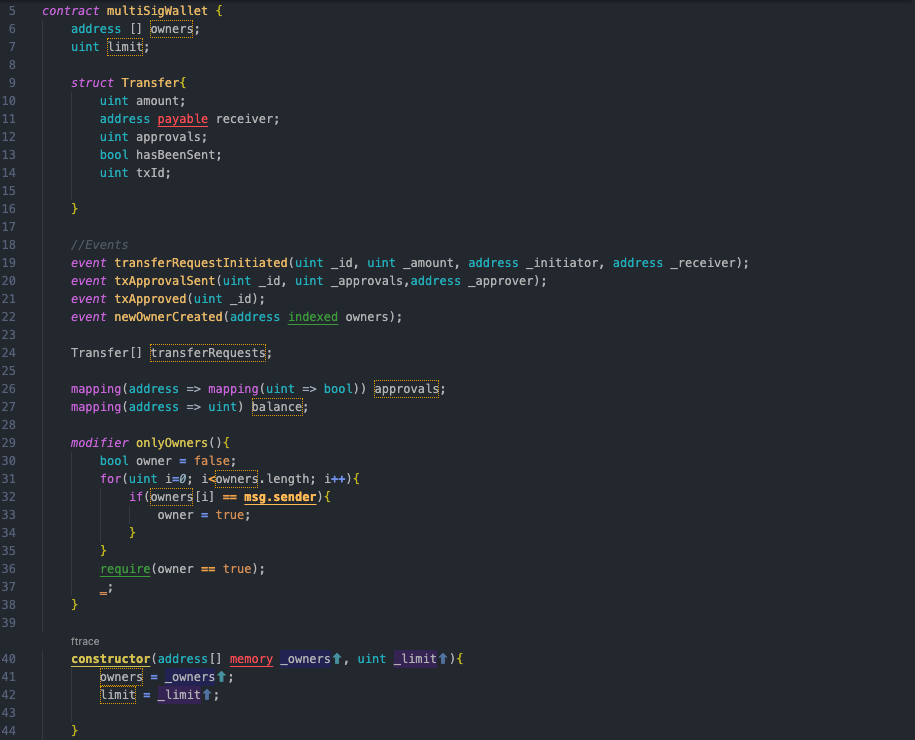This screenshot has height=740, width=915.
Task: Click the arrow icon after _limit on line 42
Action: point(208,695)
